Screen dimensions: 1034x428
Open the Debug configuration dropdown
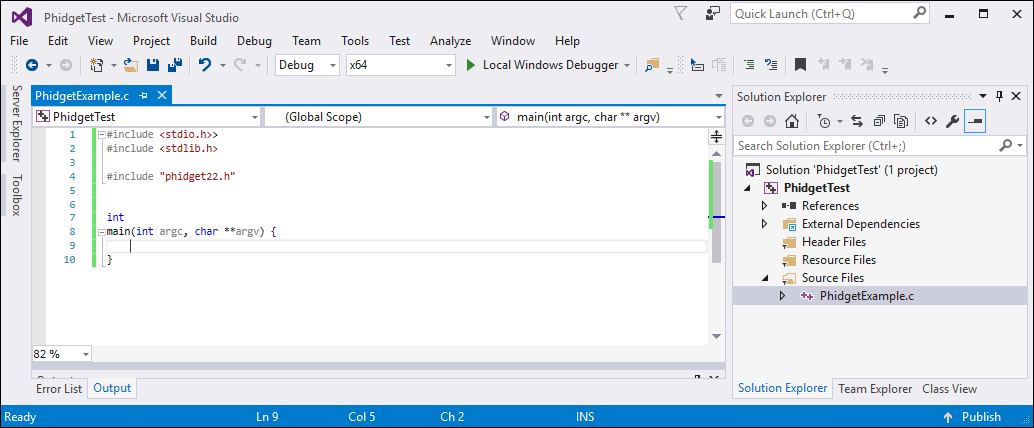tap(307, 65)
